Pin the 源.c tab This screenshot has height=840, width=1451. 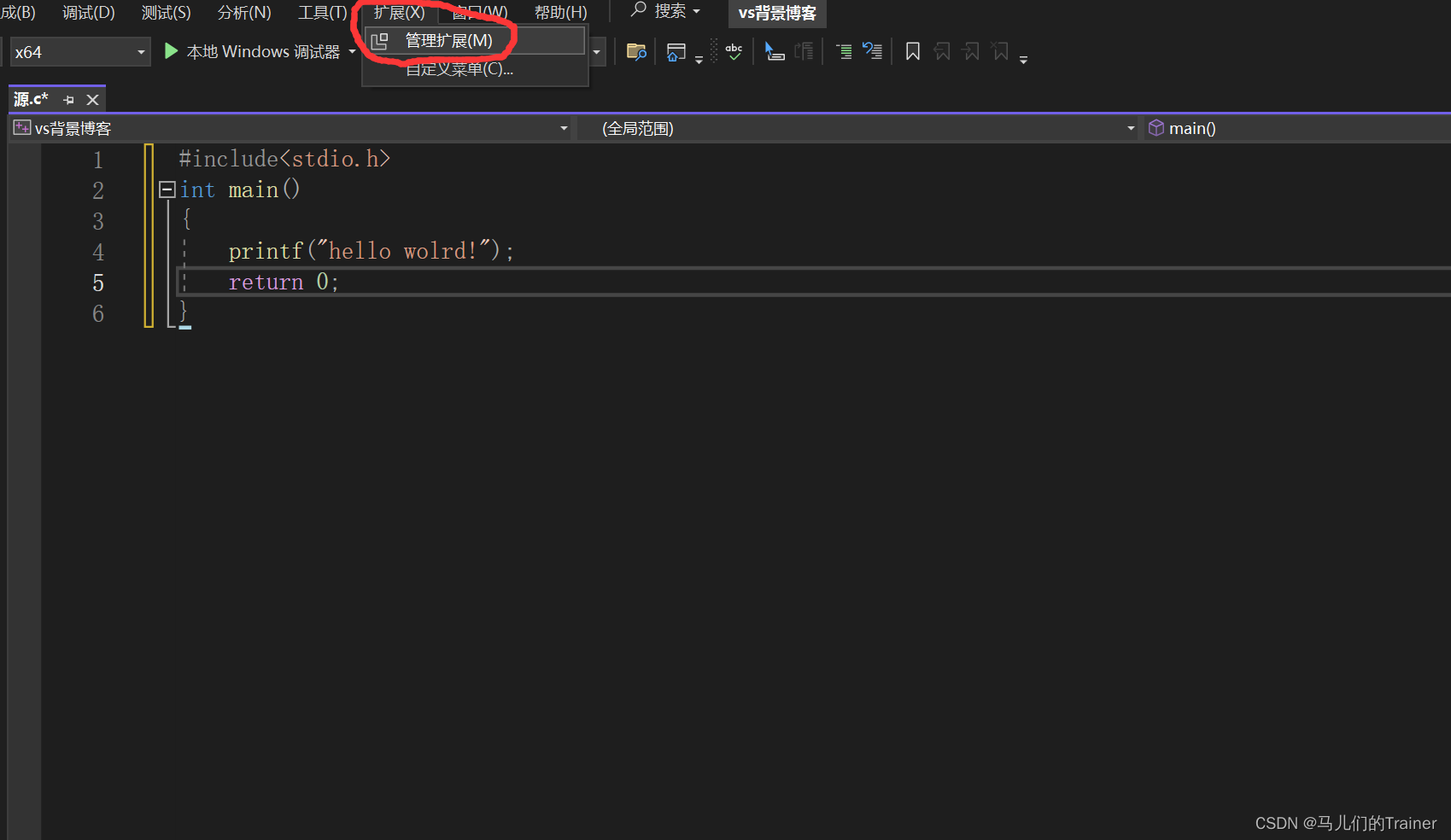pyautogui.click(x=69, y=100)
